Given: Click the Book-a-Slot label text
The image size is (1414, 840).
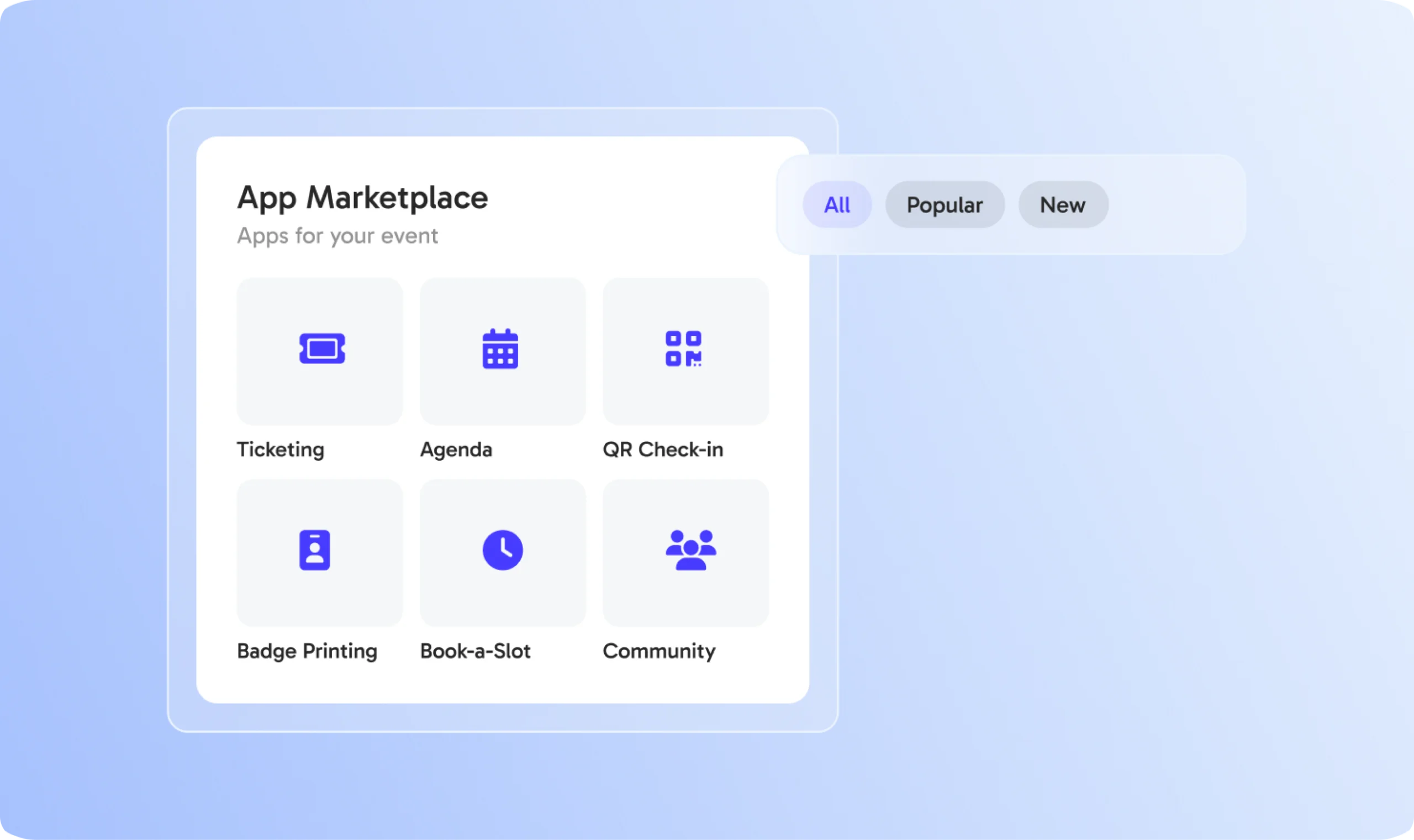Looking at the screenshot, I should (x=476, y=651).
